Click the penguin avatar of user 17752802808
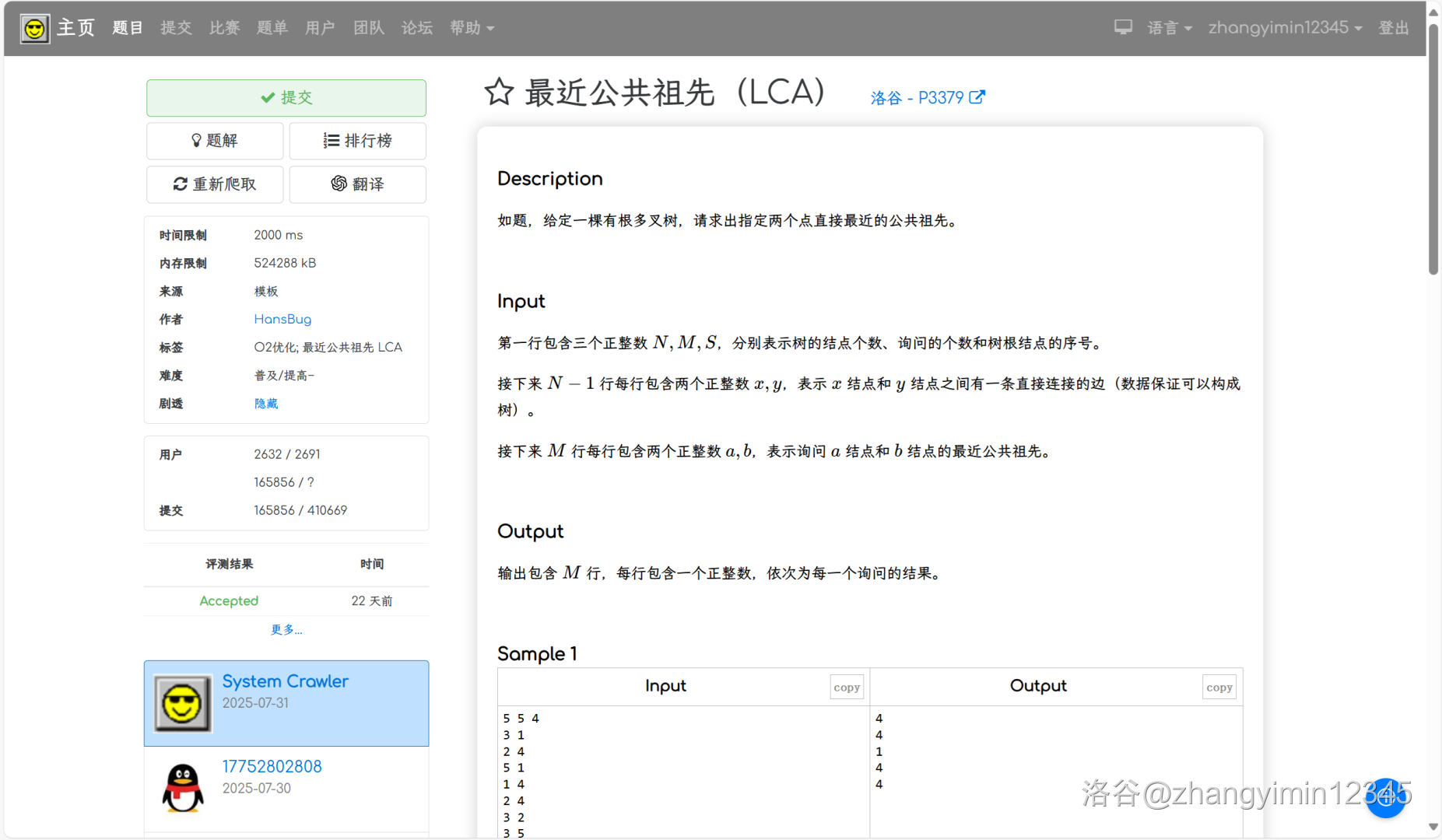This screenshot has width=1442, height=840. pyautogui.click(x=183, y=788)
